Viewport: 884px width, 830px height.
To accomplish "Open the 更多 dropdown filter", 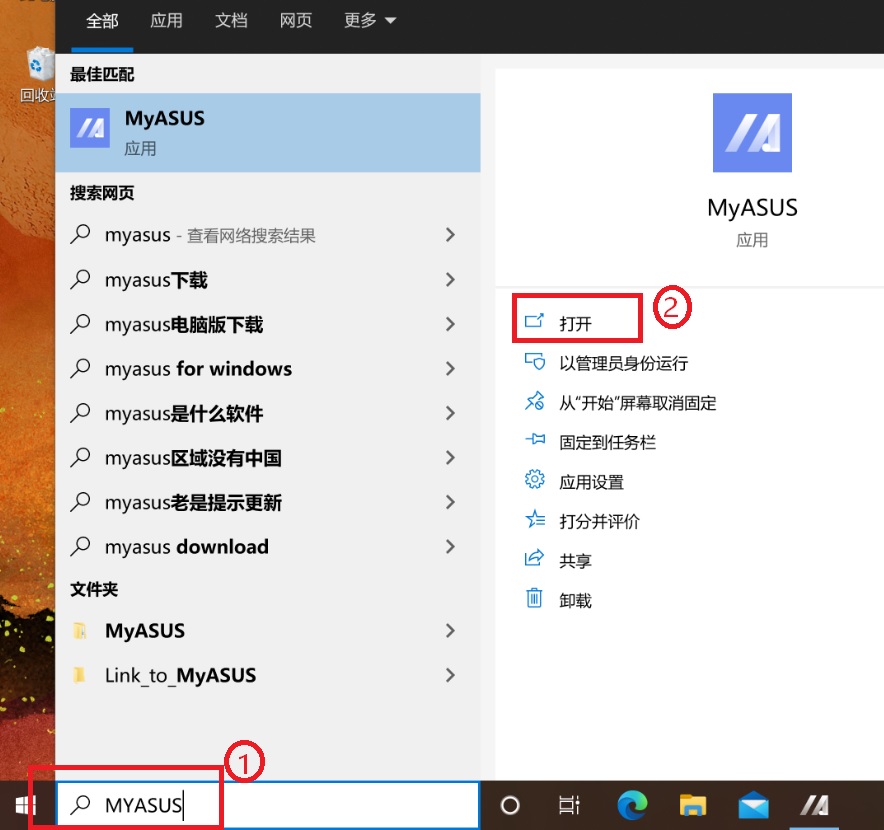I will 370,21.
